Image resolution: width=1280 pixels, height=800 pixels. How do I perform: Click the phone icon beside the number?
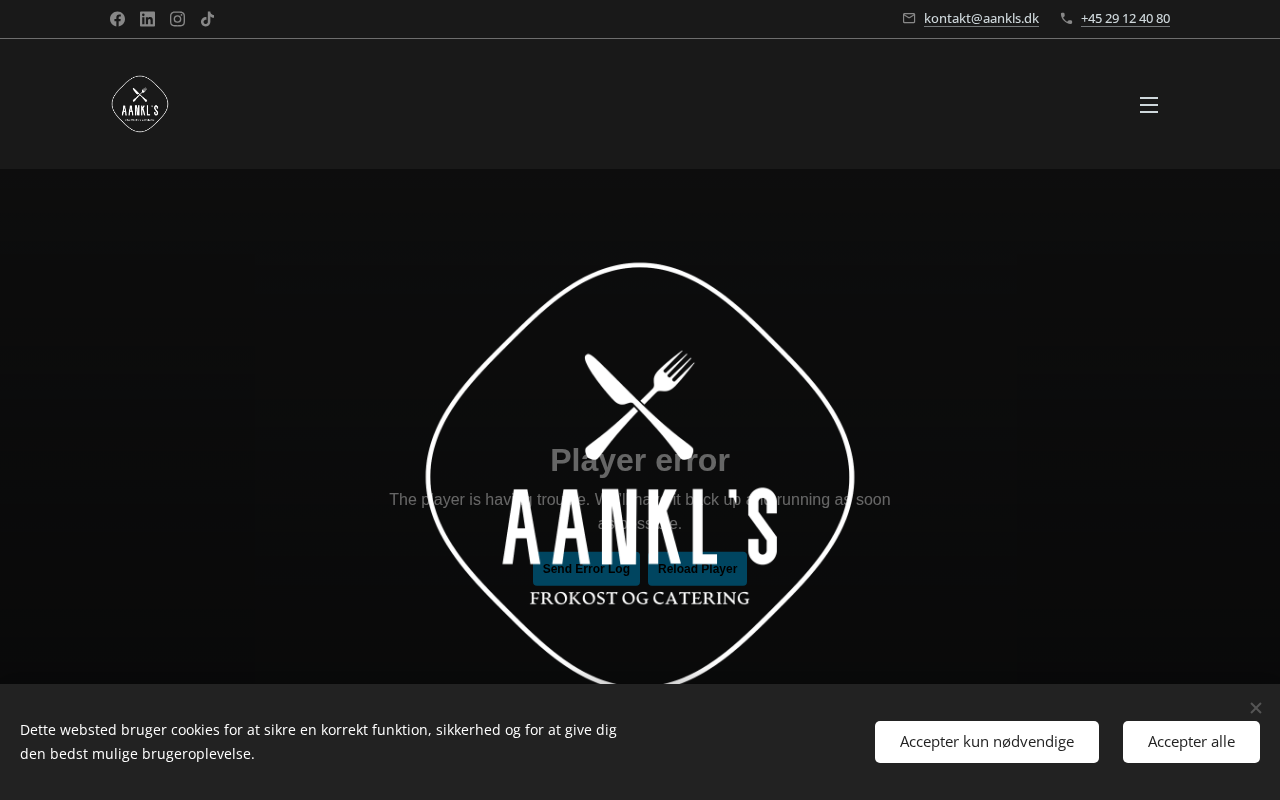[1066, 18]
